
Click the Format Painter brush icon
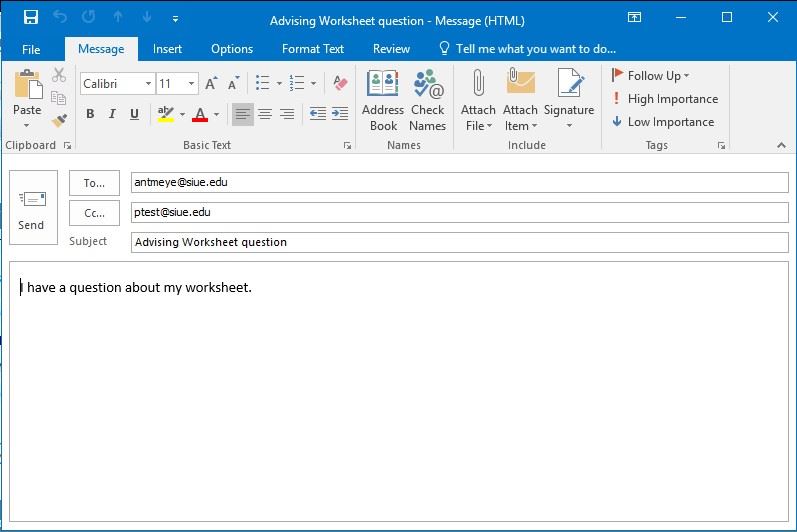[x=59, y=121]
